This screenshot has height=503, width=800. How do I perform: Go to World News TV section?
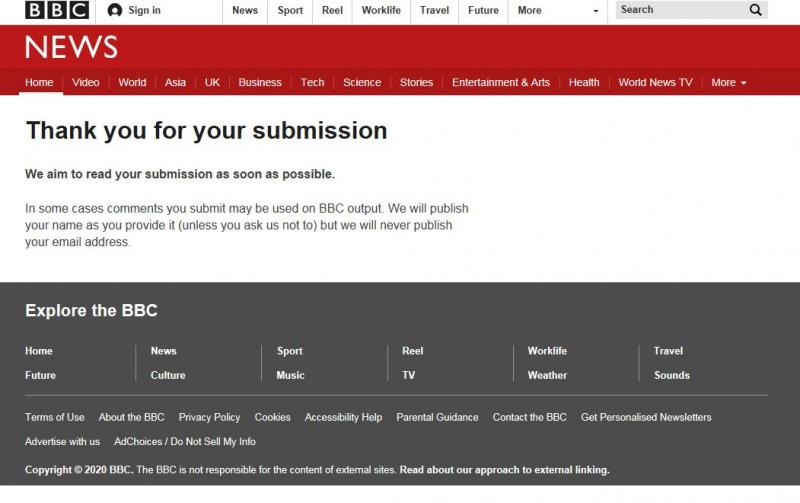(655, 82)
